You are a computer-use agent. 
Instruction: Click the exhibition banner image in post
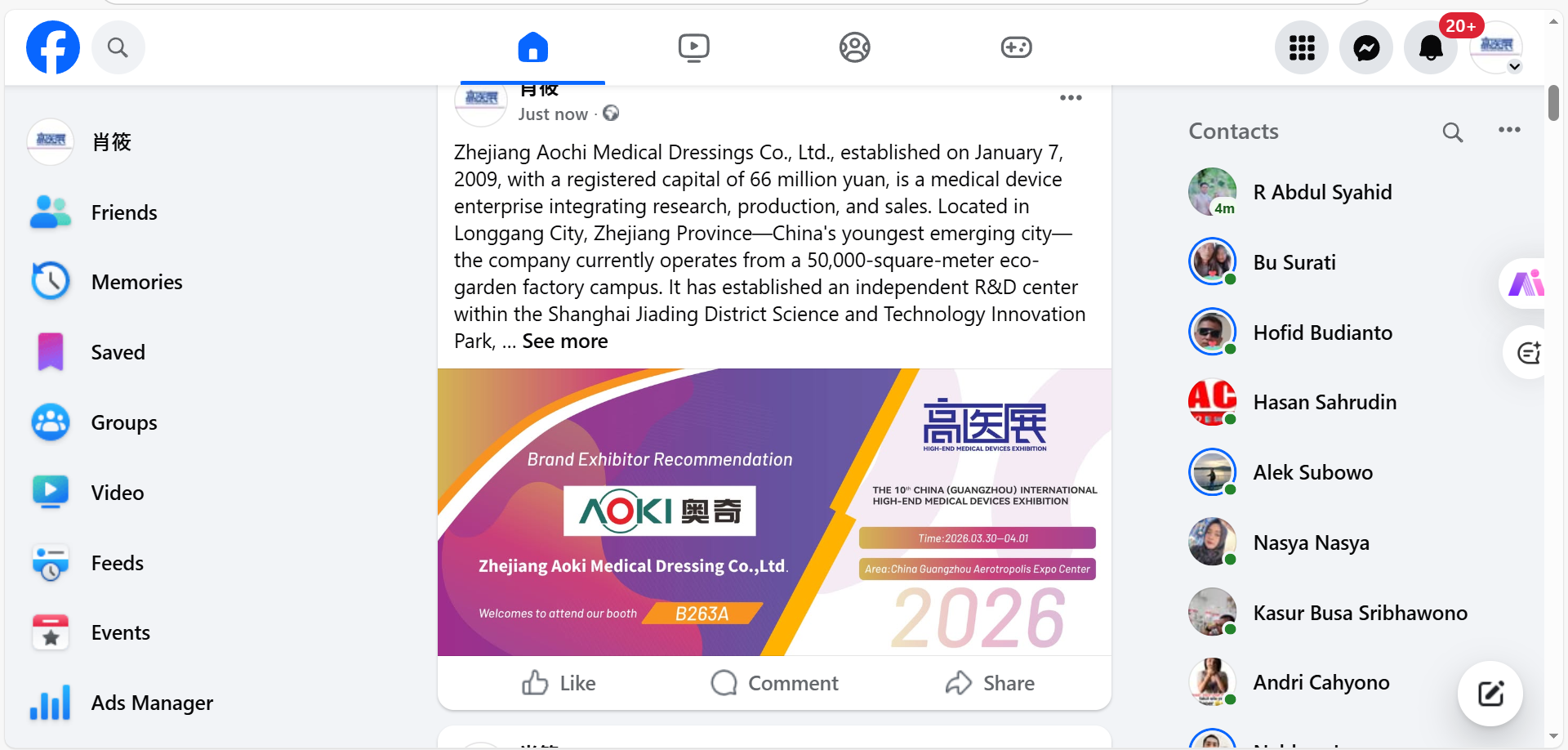coord(774,512)
